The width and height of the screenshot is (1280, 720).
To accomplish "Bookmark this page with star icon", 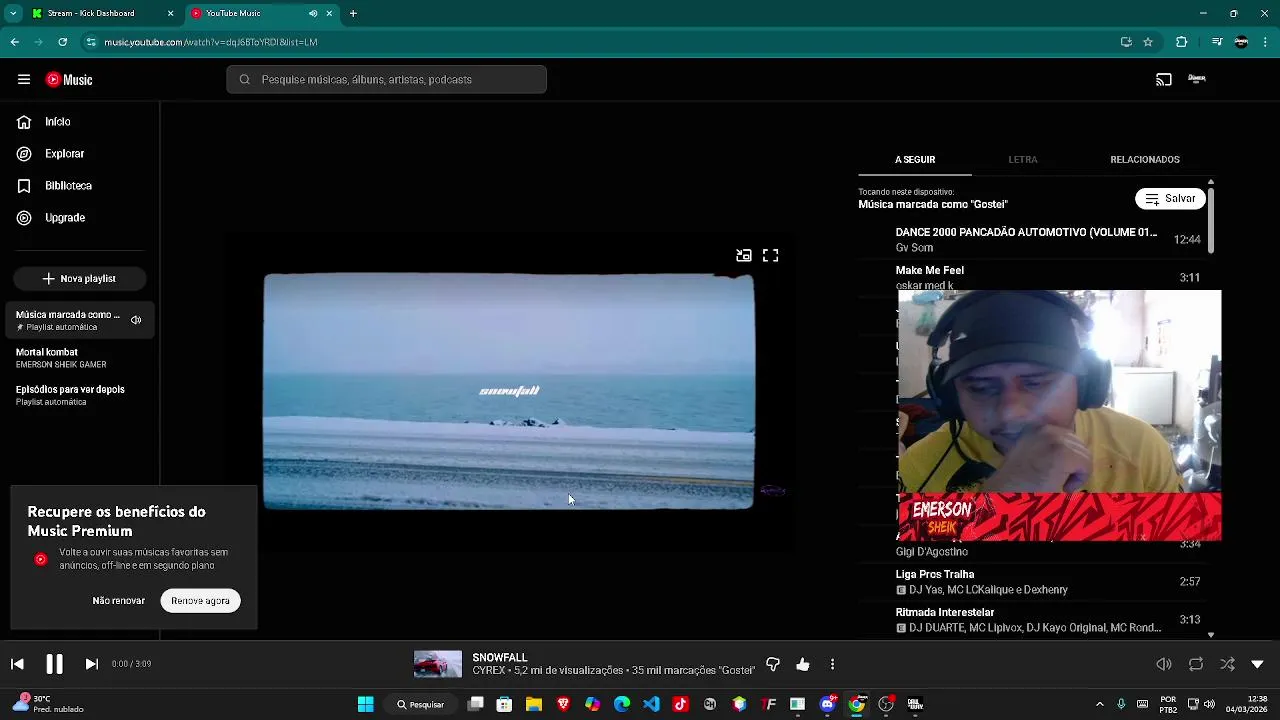I will tap(1148, 42).
